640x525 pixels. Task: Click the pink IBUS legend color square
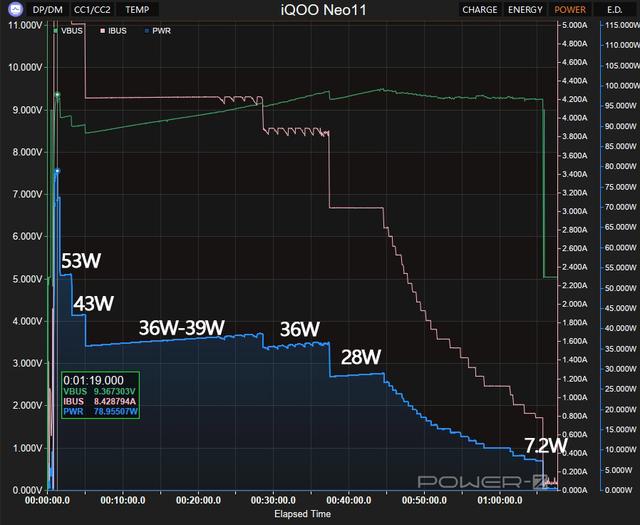[102, 31]
